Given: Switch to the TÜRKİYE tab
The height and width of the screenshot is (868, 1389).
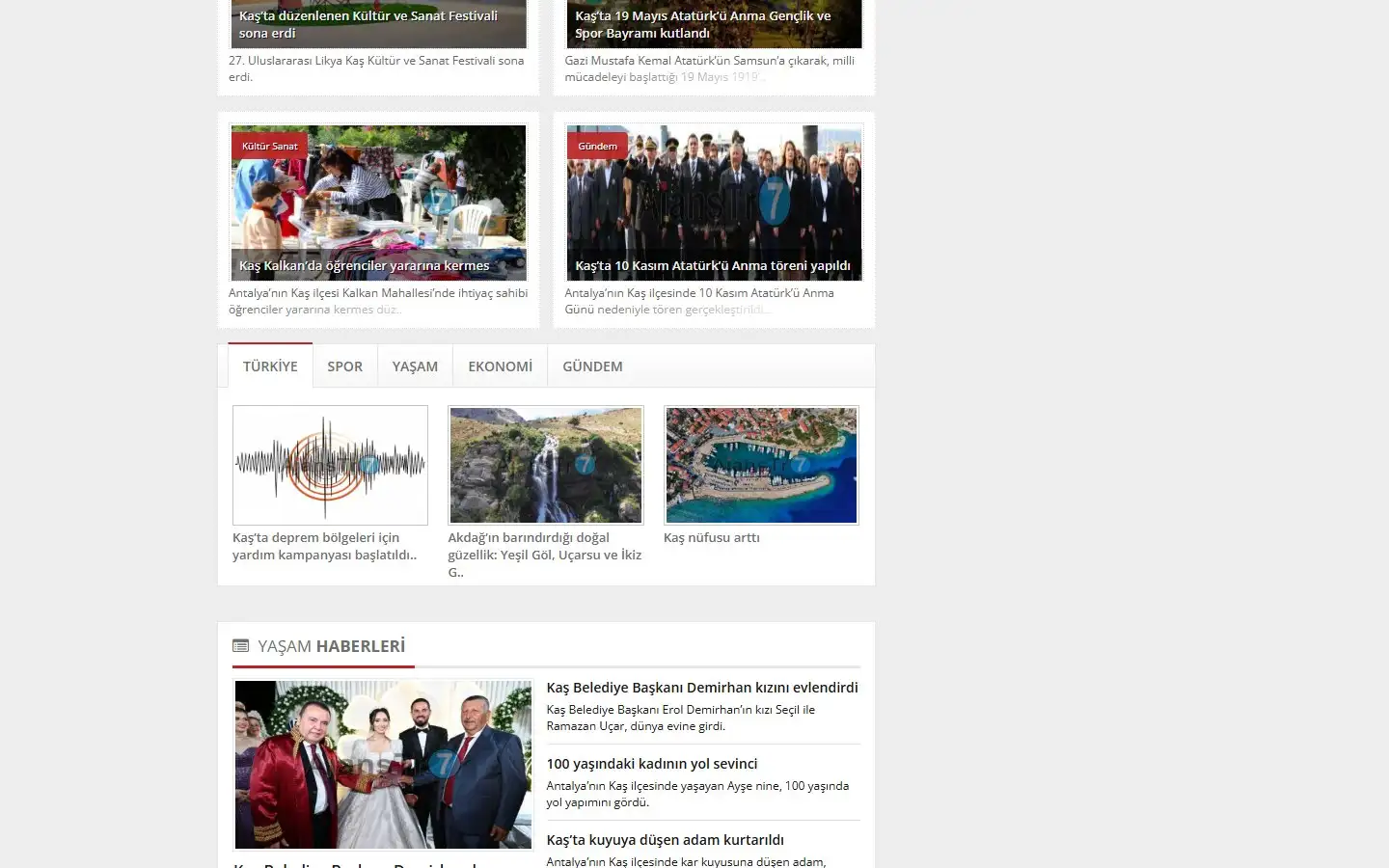Looking at the screenshot, I should (x=270, y=366).
